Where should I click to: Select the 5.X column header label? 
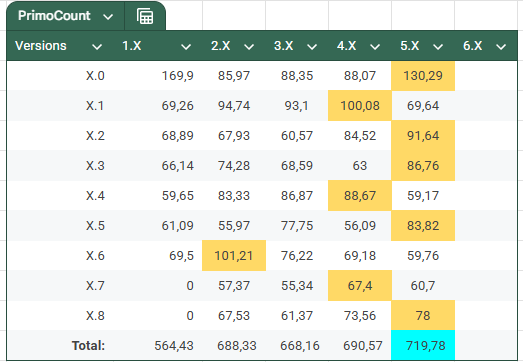coord(410,46)
